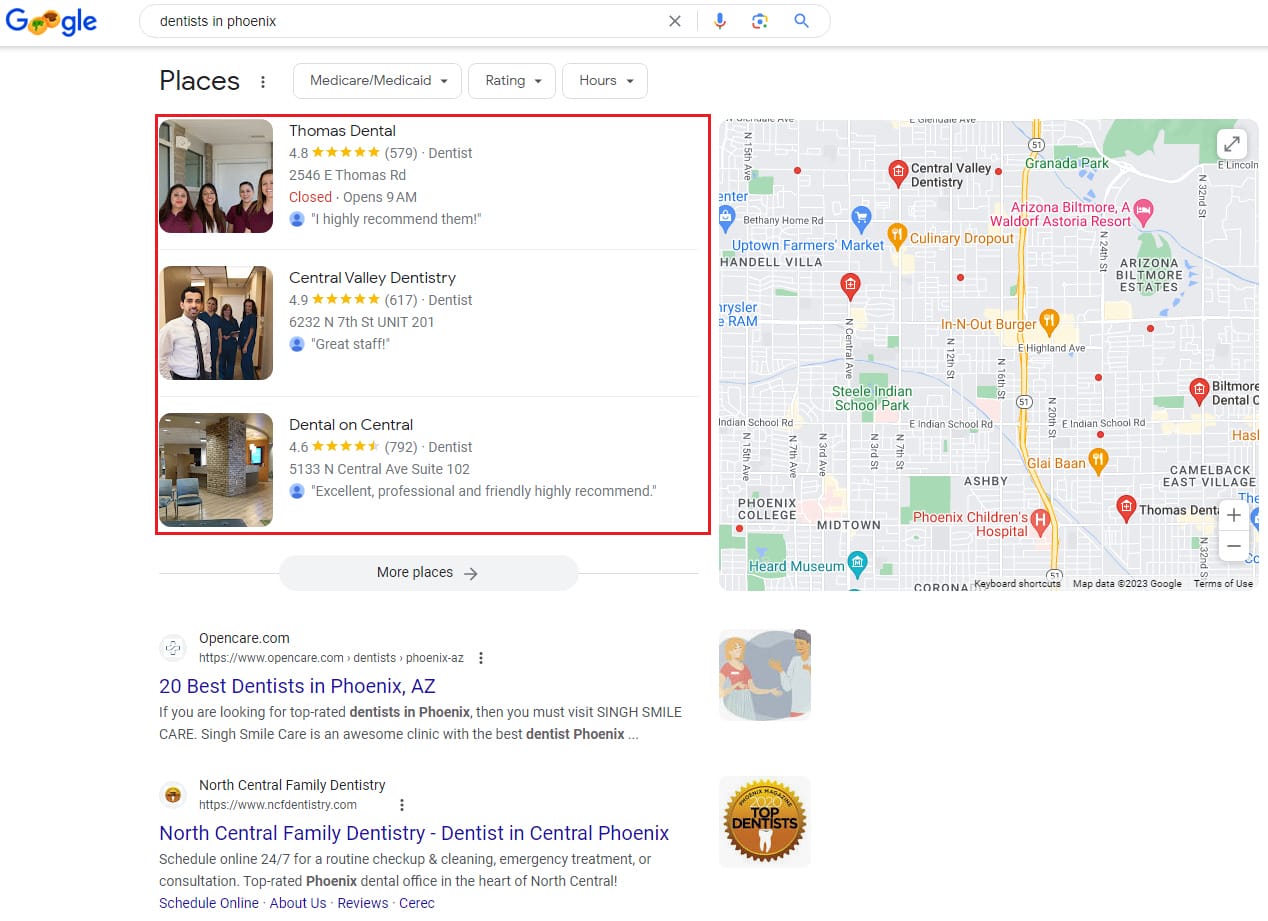Open 20 Best Dentists in Phoenix link
The height and width of the screenshot is (921, 1268).
(x=297, y=687)
